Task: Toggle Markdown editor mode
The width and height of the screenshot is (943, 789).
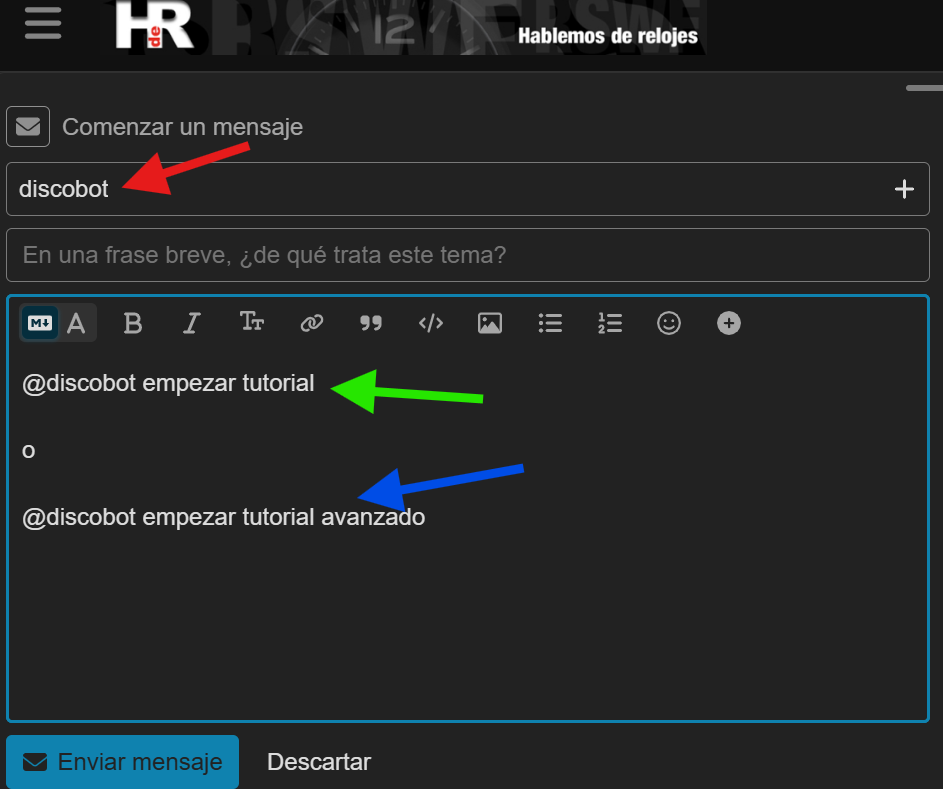Action: pyautogui.click(x=40, y=323)
